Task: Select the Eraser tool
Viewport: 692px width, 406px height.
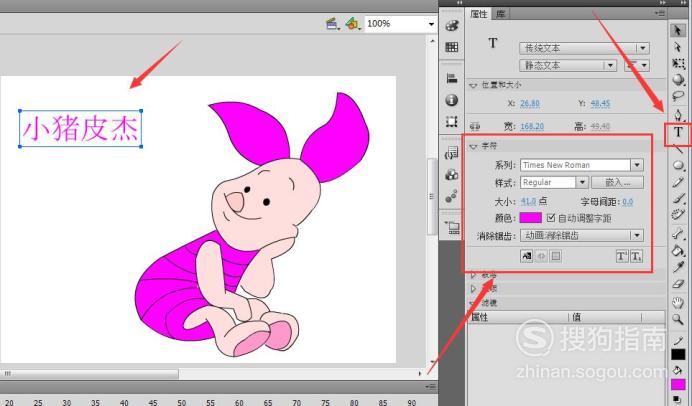Action: pos(678,284)
